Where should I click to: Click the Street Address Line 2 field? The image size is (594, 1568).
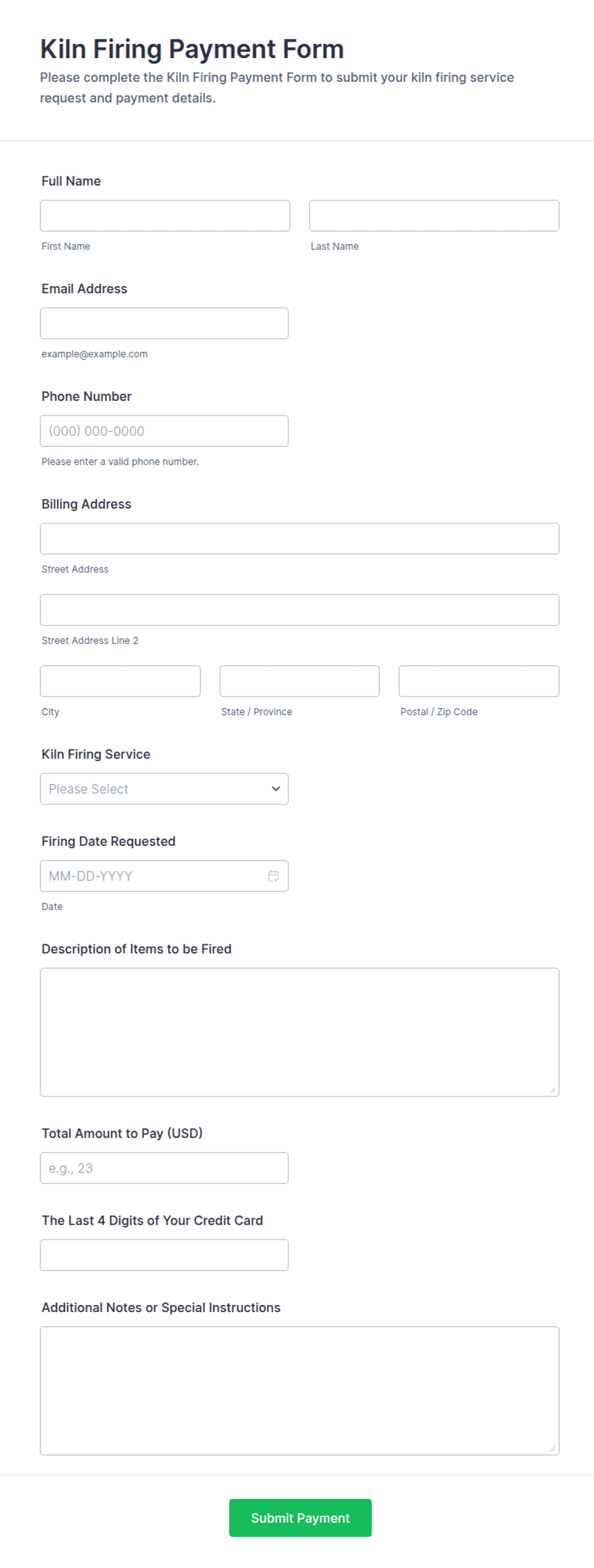click(300, 610)
